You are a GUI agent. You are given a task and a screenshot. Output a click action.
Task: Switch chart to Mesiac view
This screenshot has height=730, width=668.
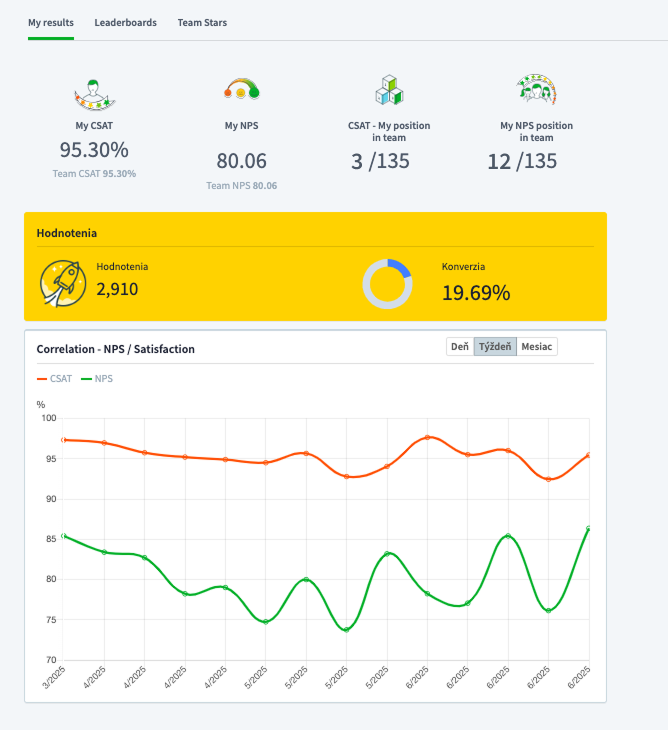point(537,346)
